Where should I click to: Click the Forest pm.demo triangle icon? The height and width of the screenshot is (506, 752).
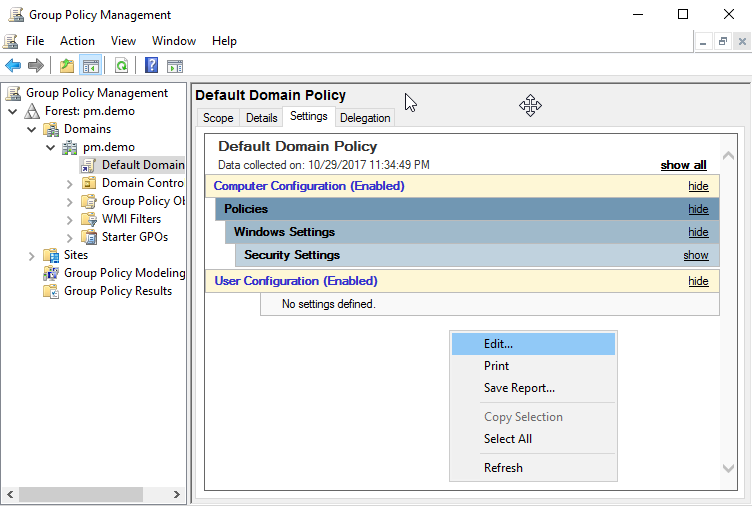pos(32,111)
